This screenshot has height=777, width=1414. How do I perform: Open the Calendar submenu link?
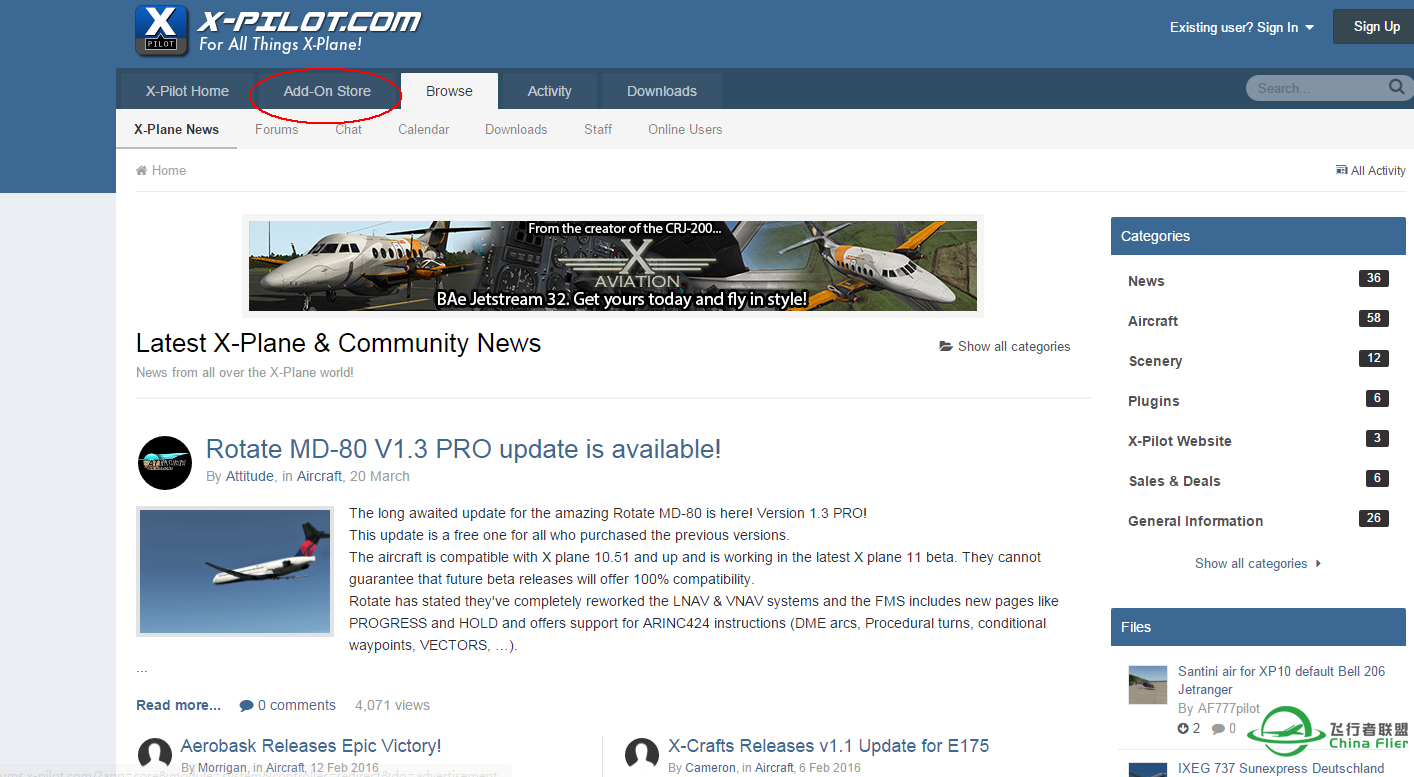(x=424, y=130)
